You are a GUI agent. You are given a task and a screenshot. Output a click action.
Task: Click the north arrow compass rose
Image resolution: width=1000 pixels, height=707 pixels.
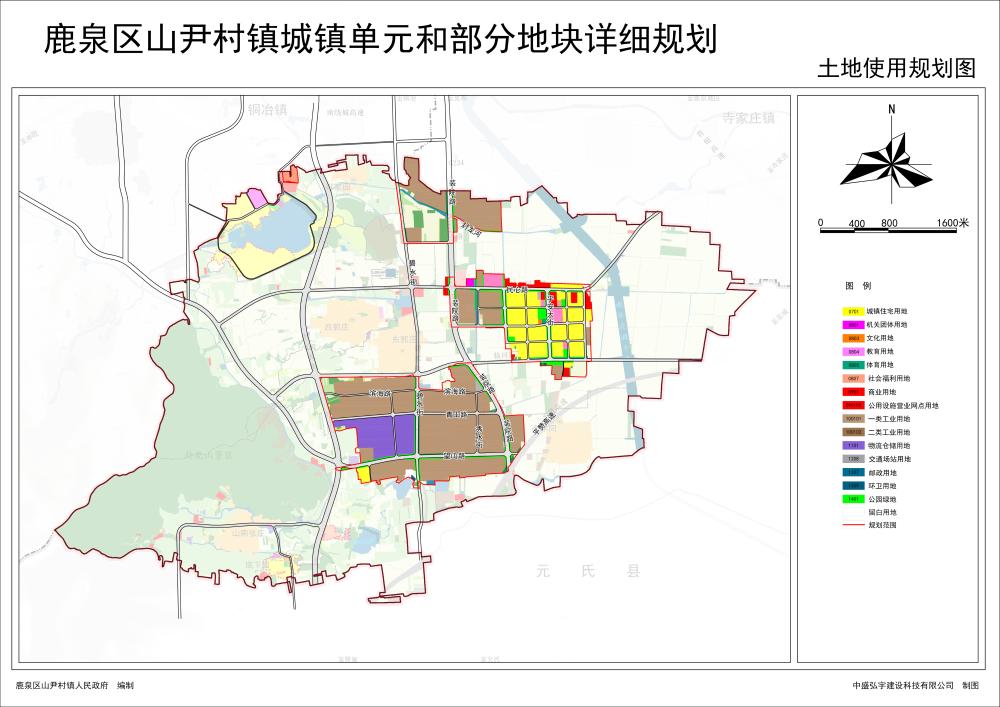[888, 160]
